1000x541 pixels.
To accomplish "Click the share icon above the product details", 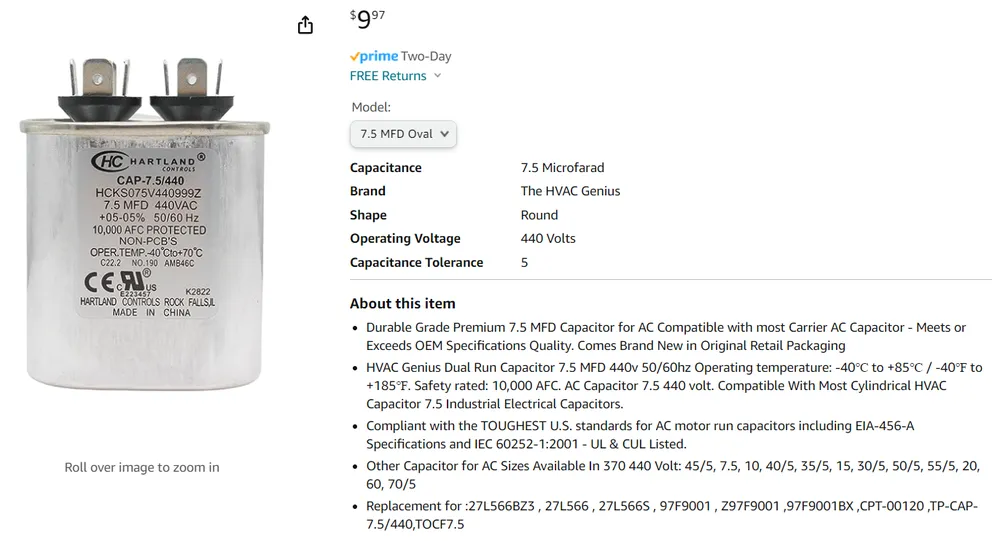I will click(x=306, y=25).
